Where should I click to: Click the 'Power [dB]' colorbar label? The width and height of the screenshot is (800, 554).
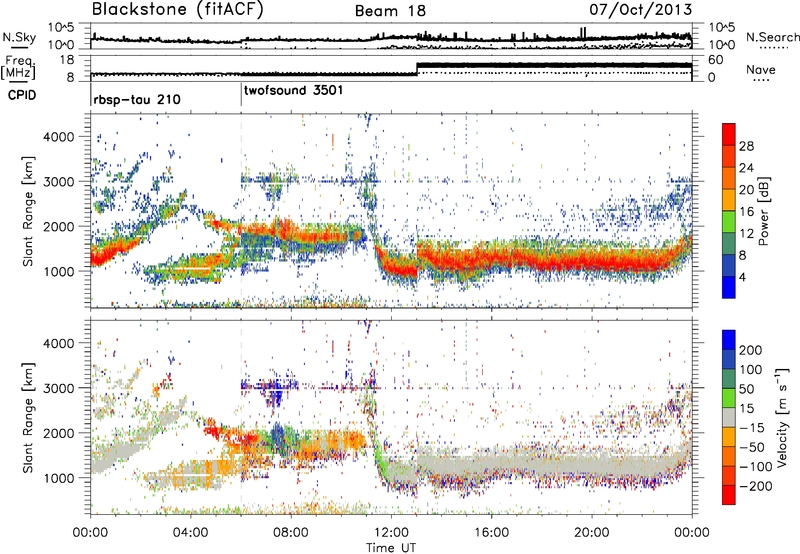point(763,211)
